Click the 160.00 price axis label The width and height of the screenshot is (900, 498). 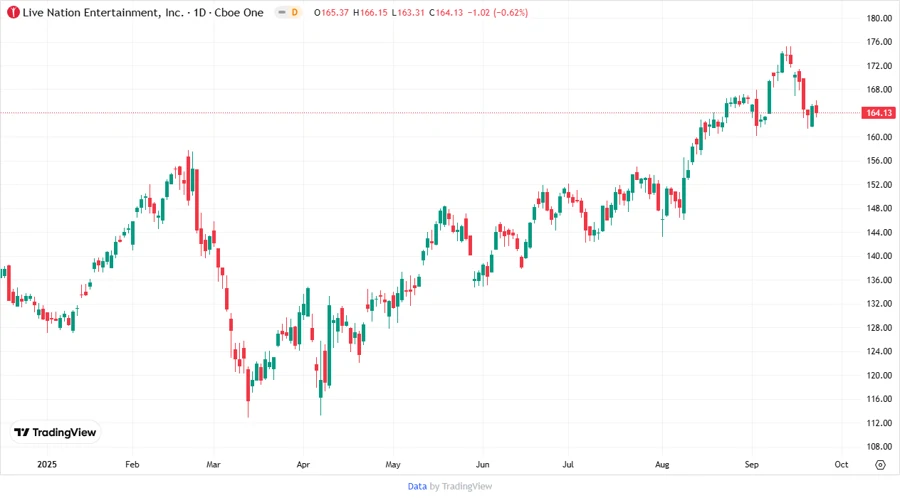(879, 137)
